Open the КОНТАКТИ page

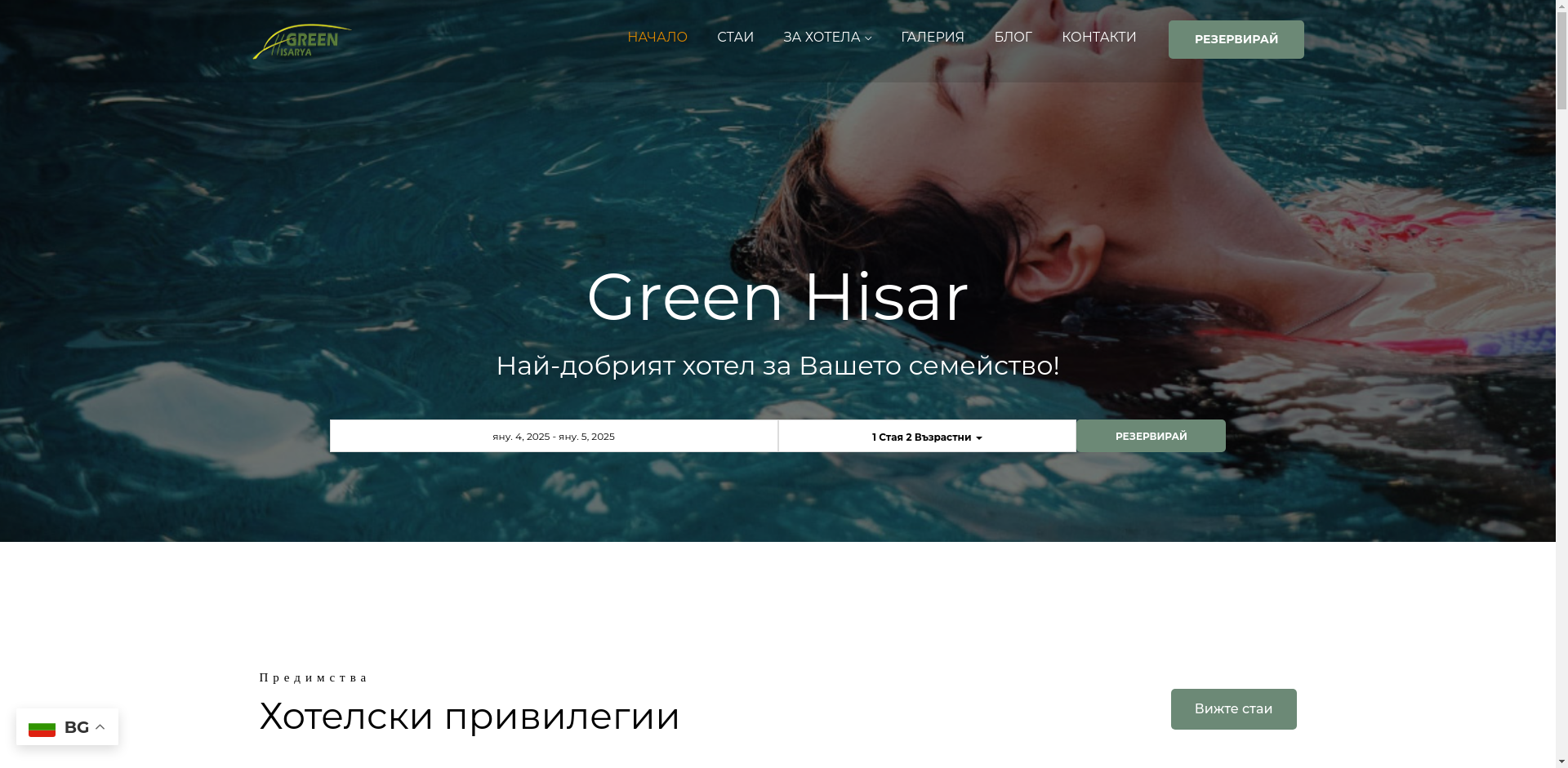click(x=1098, y=37)
